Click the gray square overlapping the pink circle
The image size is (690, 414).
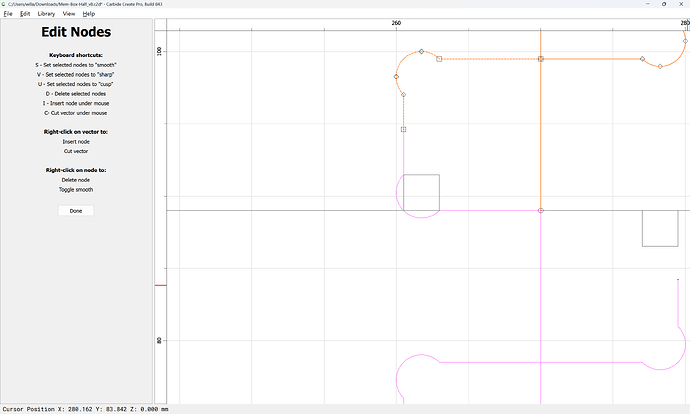(422, 193)
